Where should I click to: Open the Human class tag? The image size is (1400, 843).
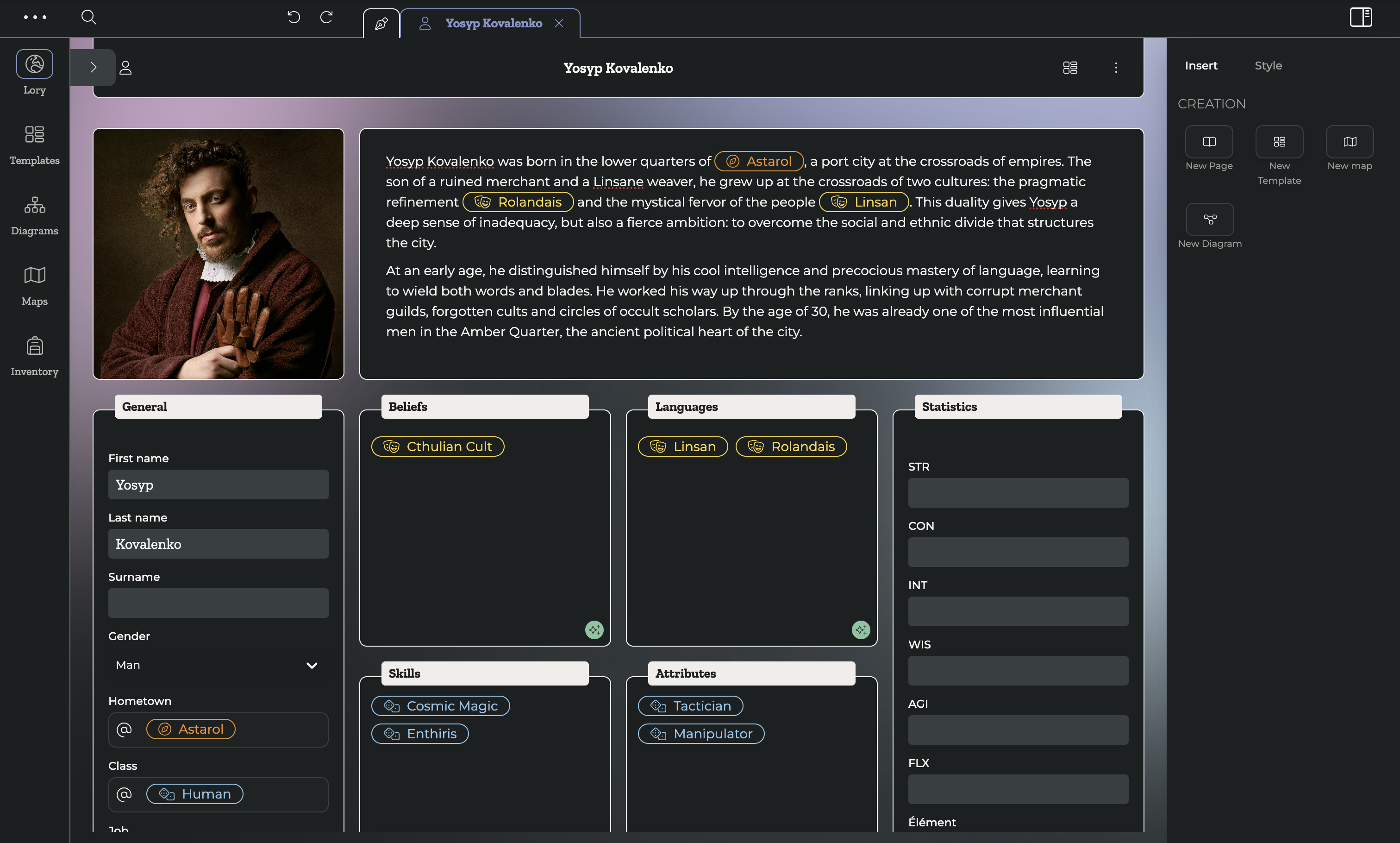tap(195, 794)
